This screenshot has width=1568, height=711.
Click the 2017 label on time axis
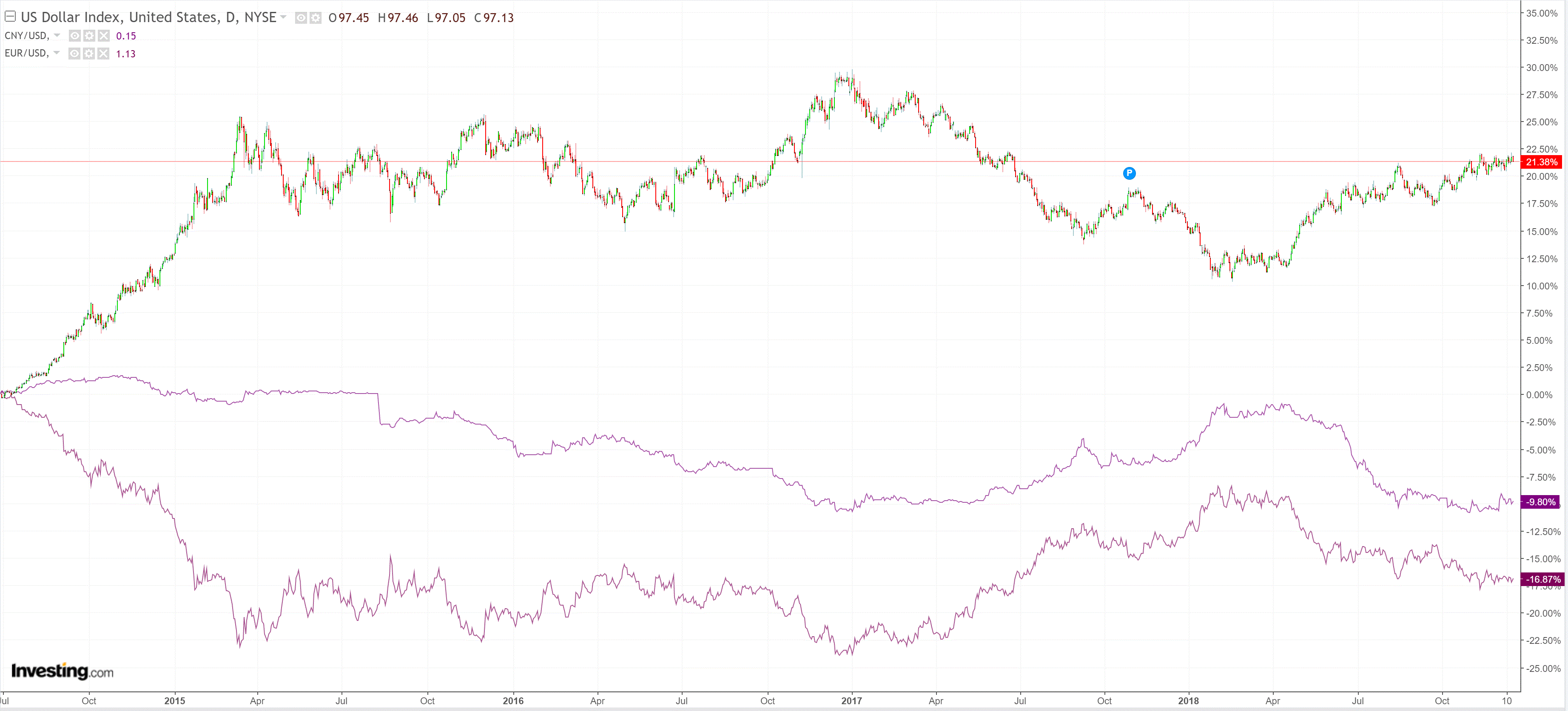tap(851, 701)
